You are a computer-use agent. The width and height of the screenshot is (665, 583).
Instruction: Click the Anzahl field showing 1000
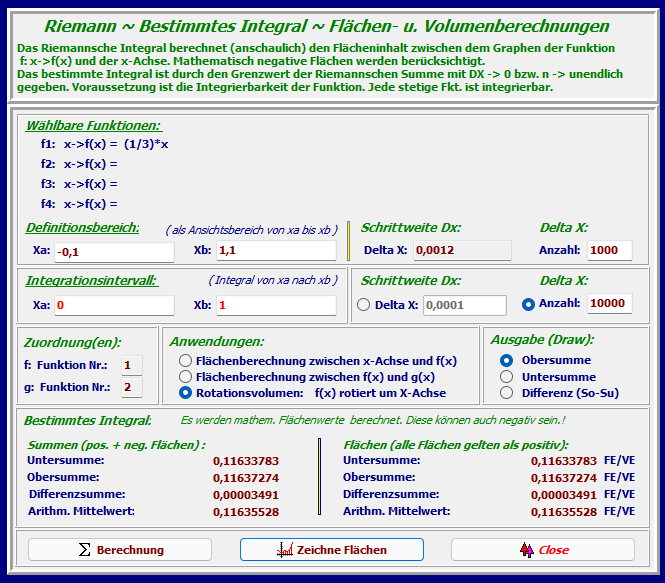point(609,250)
